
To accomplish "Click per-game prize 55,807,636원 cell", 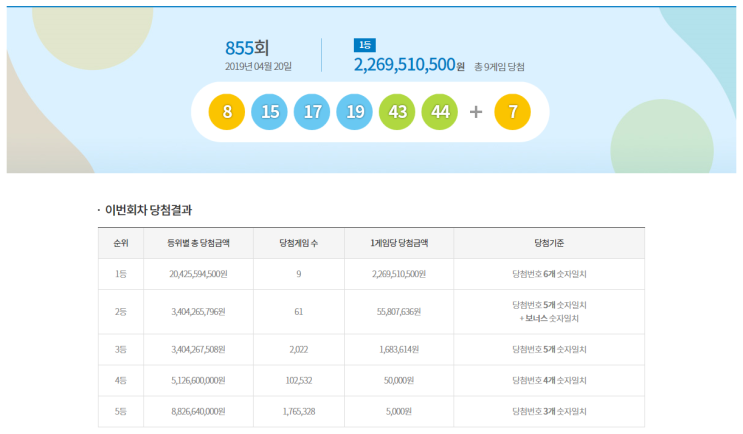I will 399,312.
